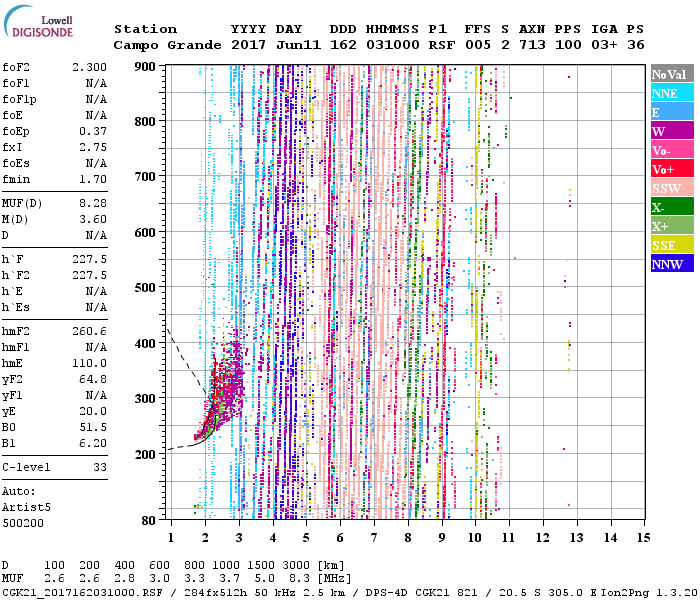Click the C-level value 33
700x600 pixels.
[99, 467]
